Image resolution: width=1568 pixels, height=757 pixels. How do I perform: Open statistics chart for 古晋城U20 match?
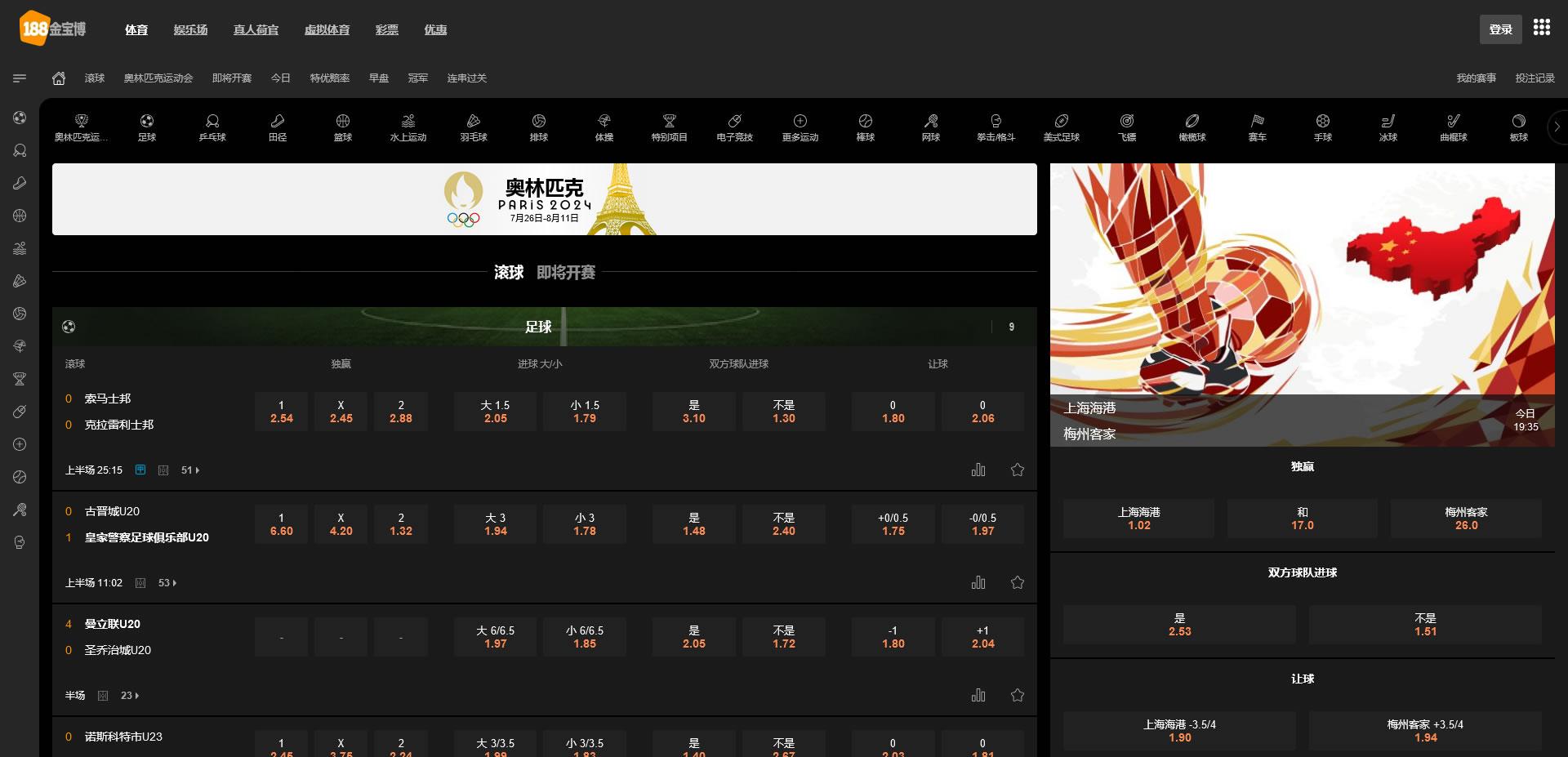pyautogui.click(x=978, y=582)
